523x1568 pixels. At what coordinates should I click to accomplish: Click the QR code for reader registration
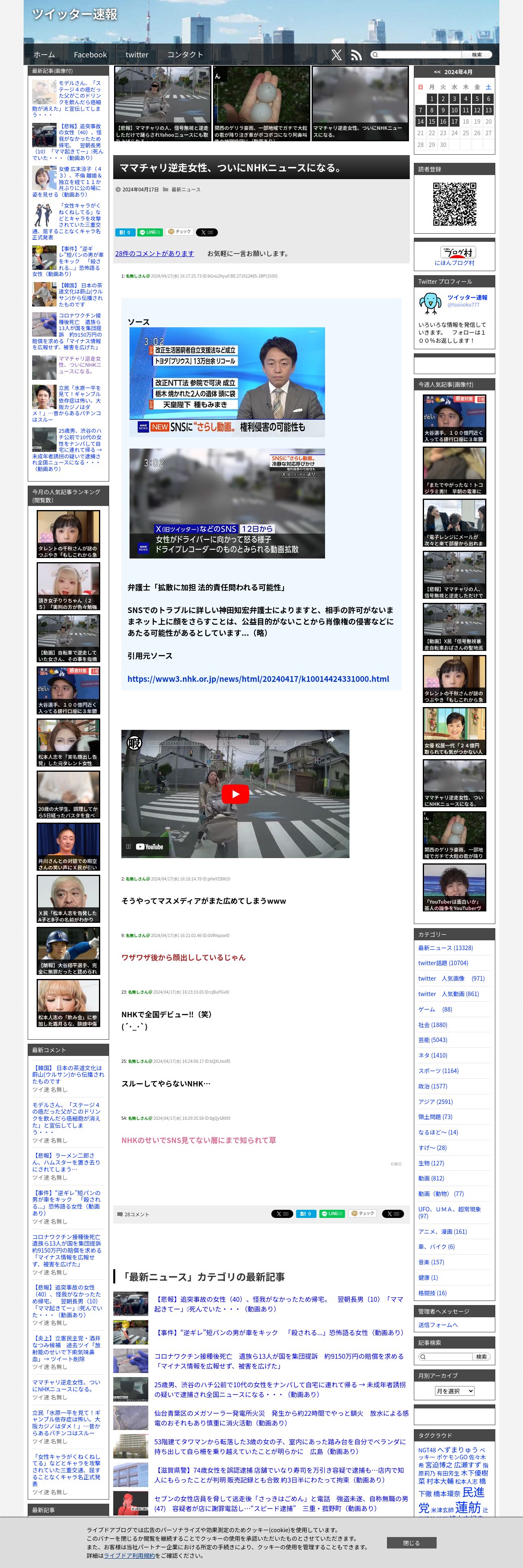pyautogui.click(x=454, y=204)
